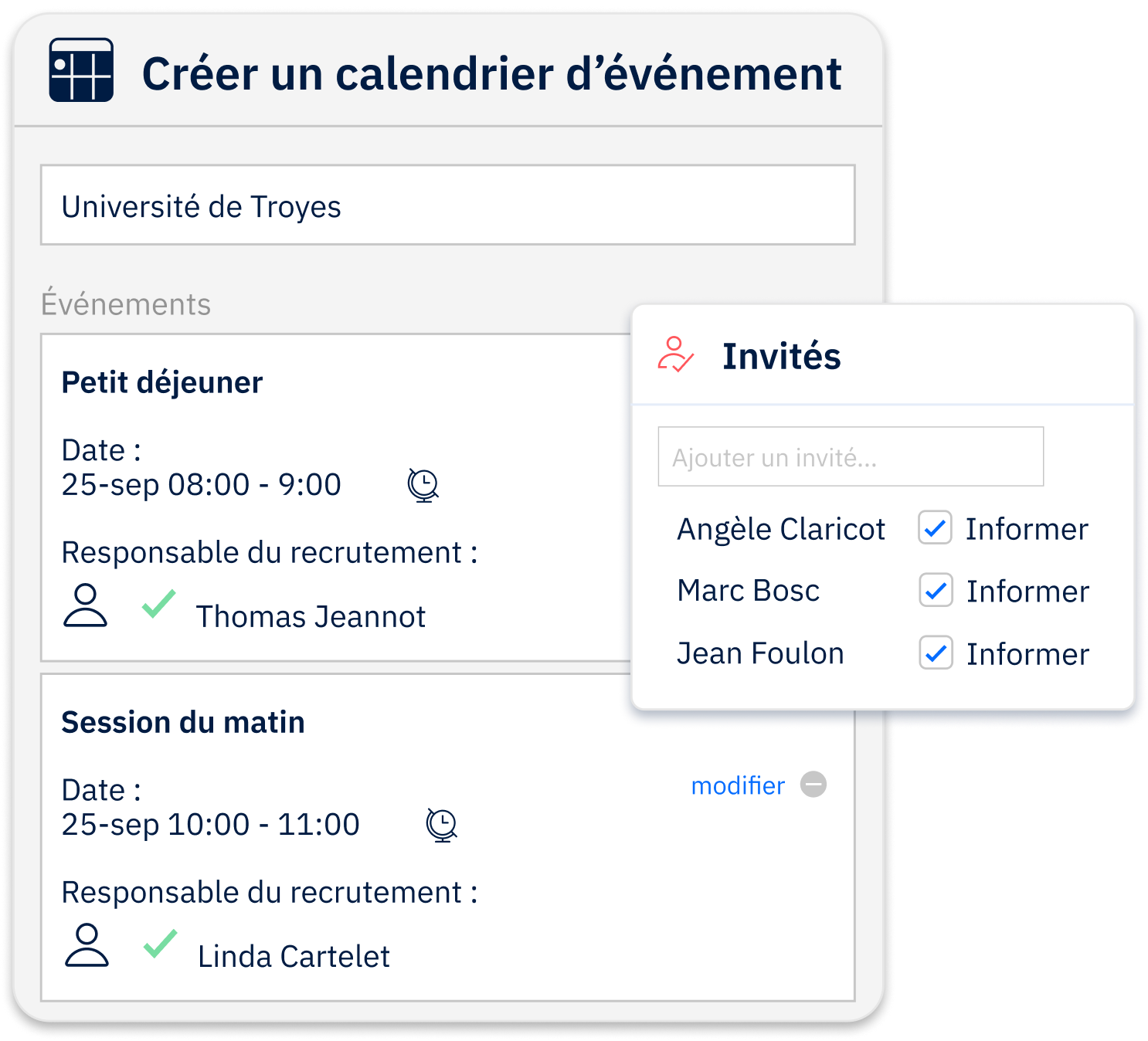
Task: Click timezone clock icon for Session du matin
Action: click(442, 825)
